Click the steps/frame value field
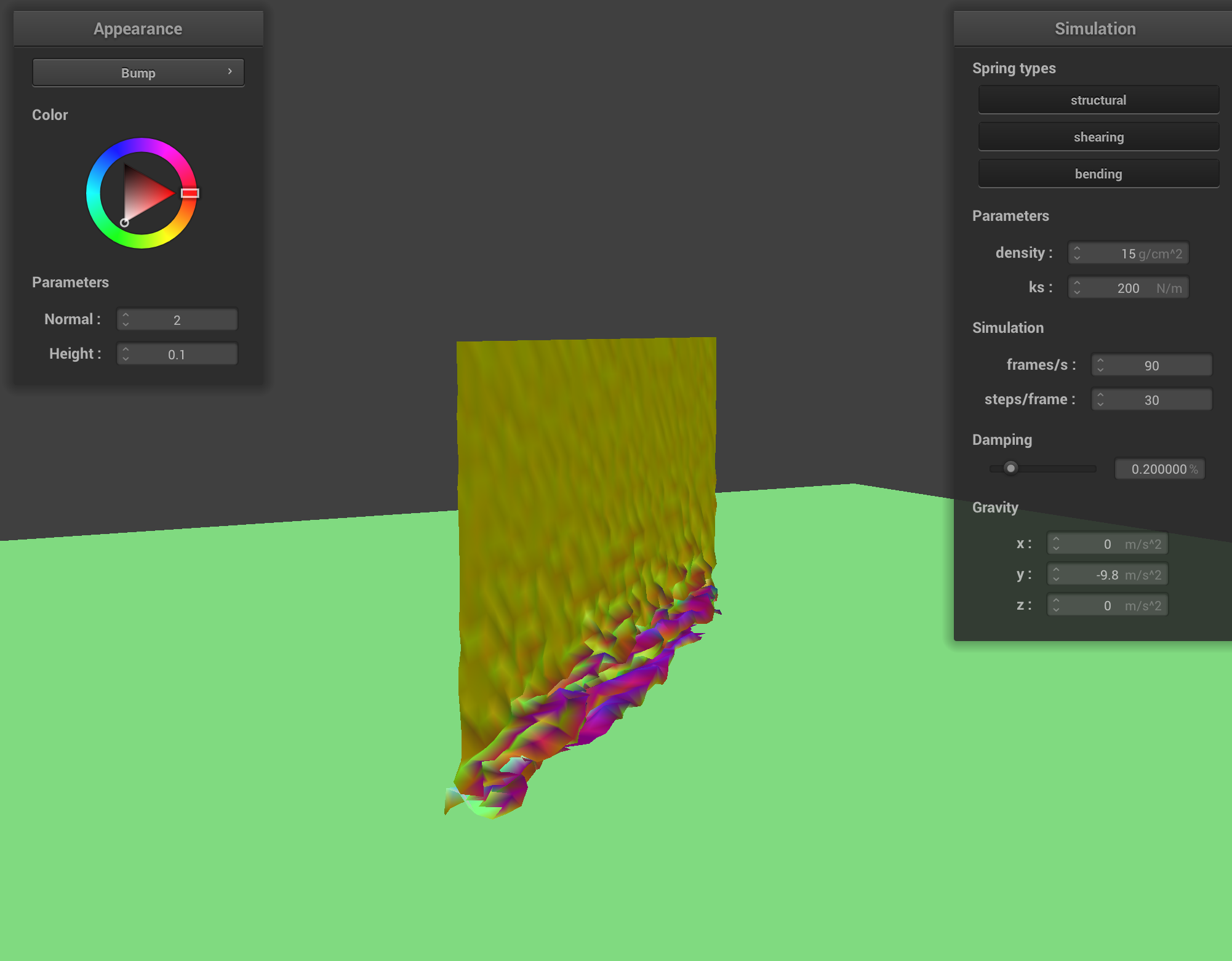Image resolution: width=1232 pixels, height=961 pixels. pos(1152,400)
